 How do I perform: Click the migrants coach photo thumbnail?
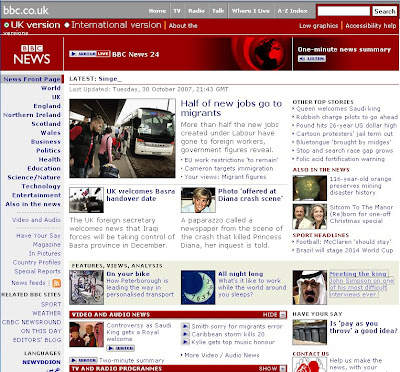tap(122, 138)
